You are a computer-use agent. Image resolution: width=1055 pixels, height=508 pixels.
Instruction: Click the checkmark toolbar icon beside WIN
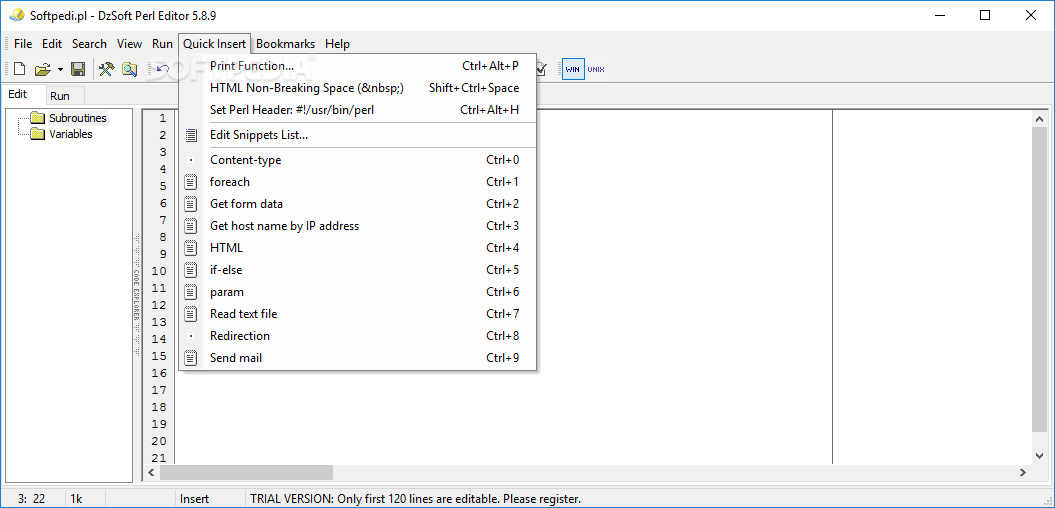[x=542, y=69]
